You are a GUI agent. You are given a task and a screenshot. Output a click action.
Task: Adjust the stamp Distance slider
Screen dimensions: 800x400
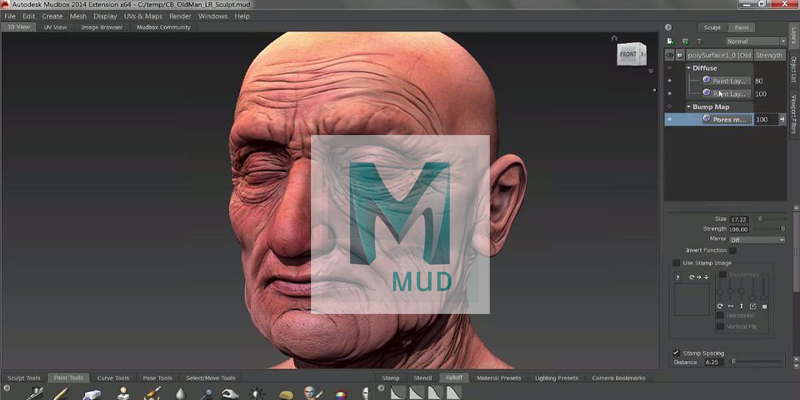click(x=754, y=362)
